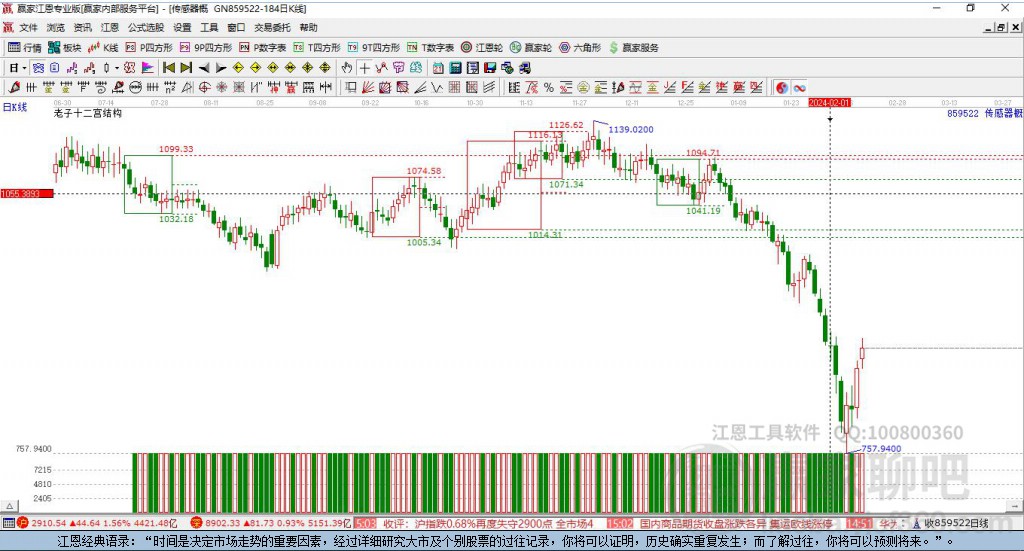Click the red 2024-02-01 date marker
The width and height of the screenshot is (1024, 551).
(x=829, y=103)
